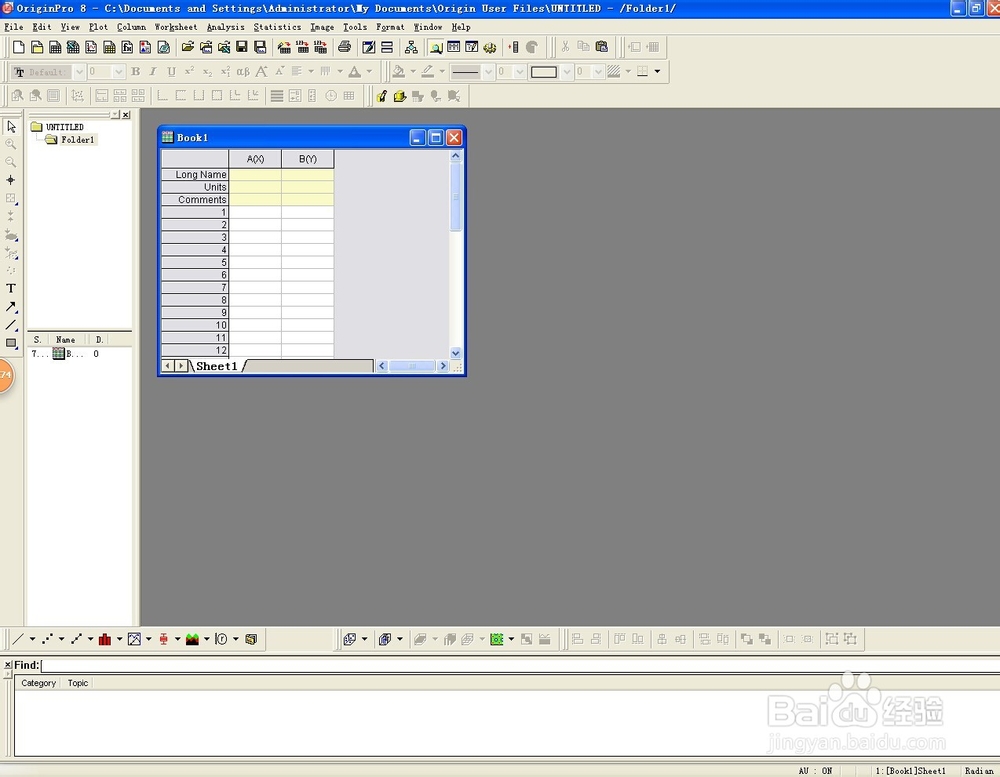Click the New Function fx icon

tap(128, 47)
